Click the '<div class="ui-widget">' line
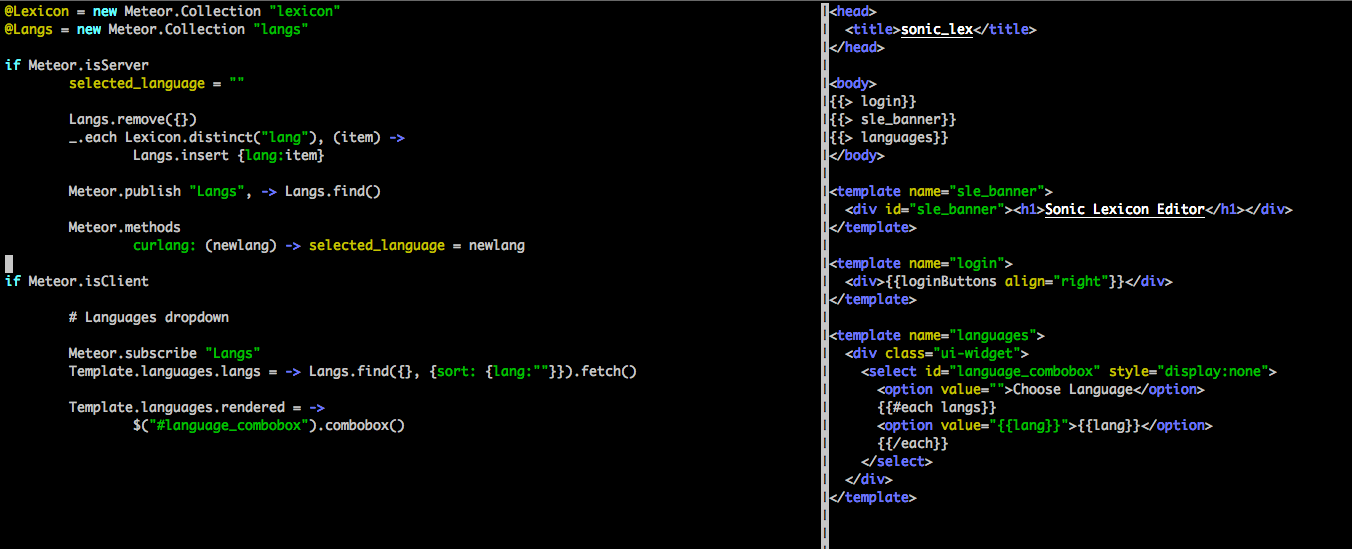The height and width of the screenshot is (549, 1352). (x=937, y=353)
